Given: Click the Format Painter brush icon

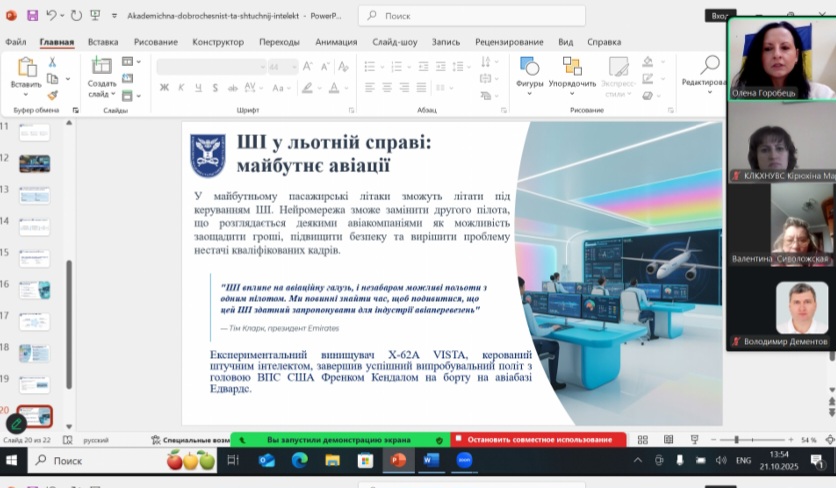Looking at the screenshot, I should tap(52, 95).
